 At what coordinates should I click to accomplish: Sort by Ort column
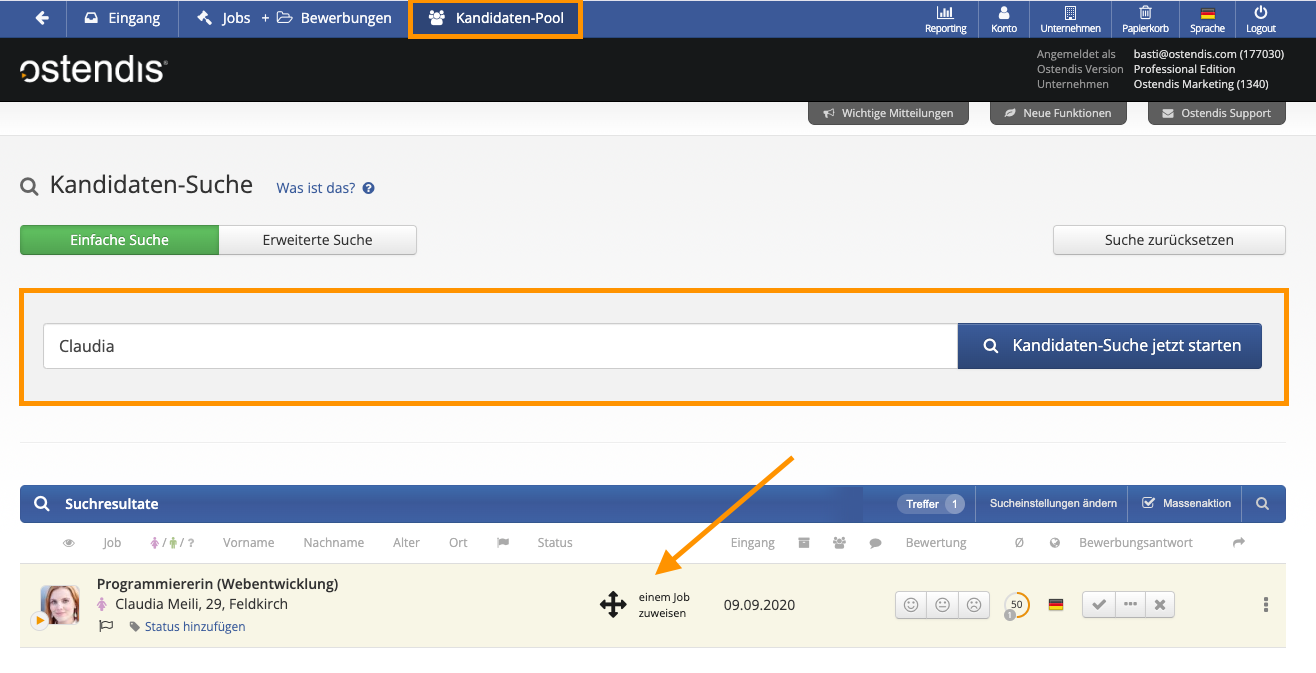[458, 543]
